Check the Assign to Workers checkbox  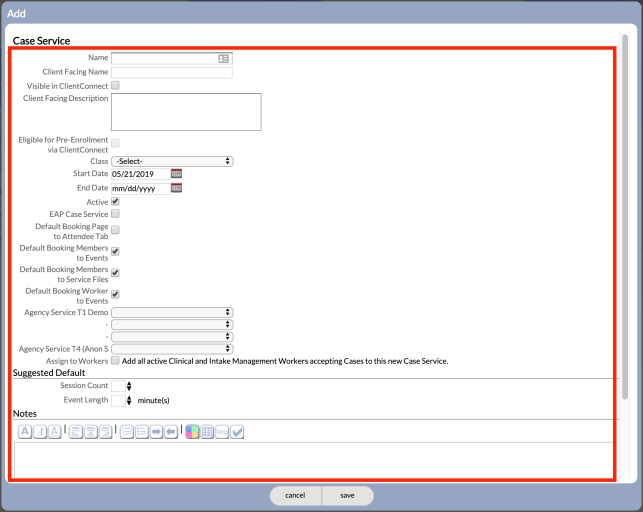(x=116, y=360)
